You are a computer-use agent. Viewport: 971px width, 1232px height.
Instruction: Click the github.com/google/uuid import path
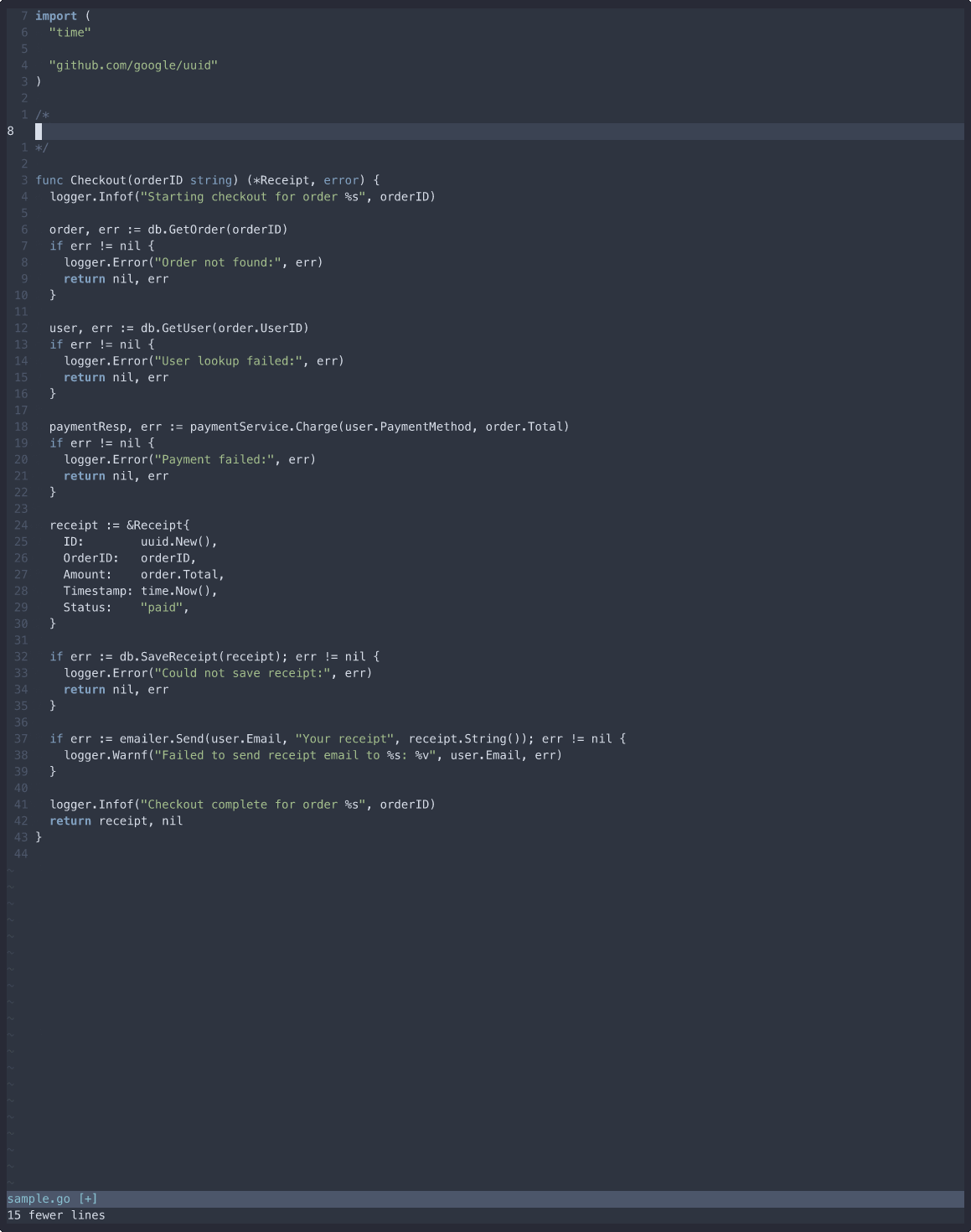coord(133,65)
